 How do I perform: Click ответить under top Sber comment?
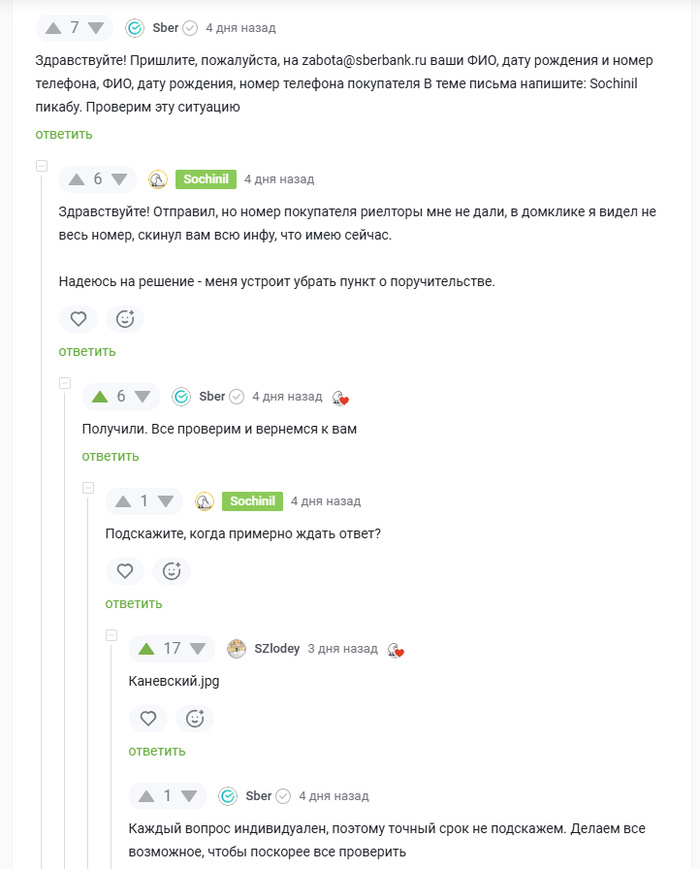tap(64, 135)
